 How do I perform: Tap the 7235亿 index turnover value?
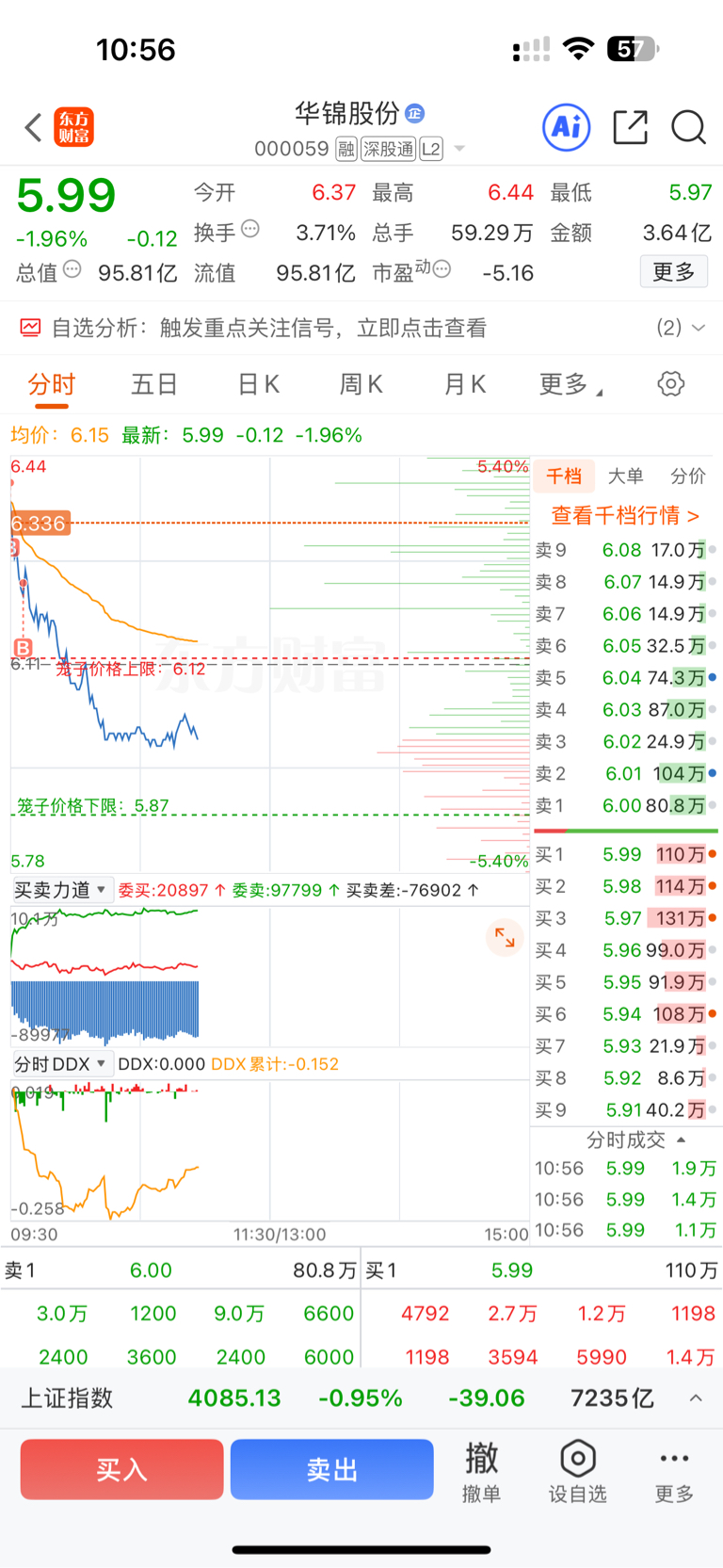point(612,1398)
